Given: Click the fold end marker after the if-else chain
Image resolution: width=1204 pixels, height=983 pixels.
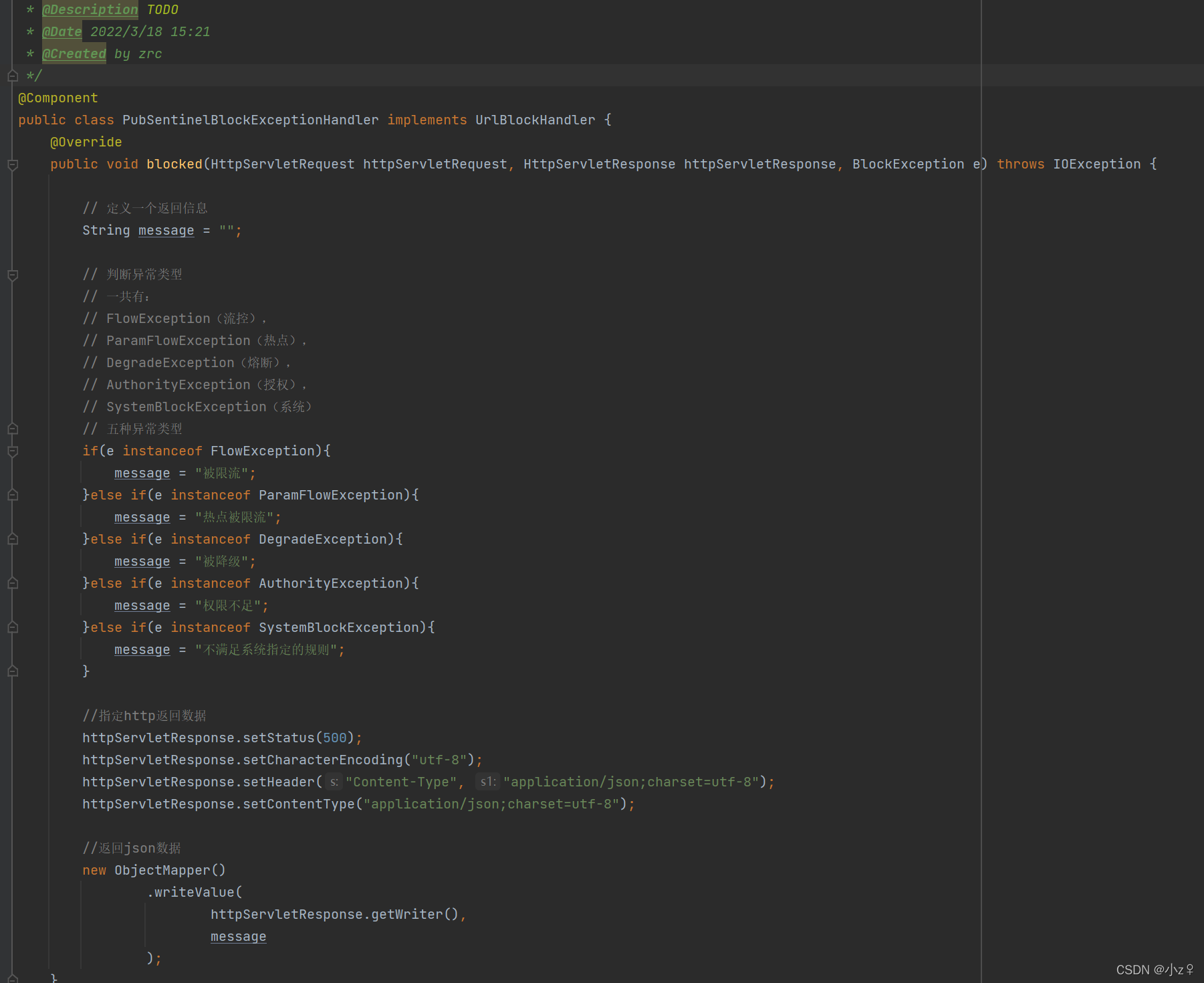Looking at the screenshot, I should (13, 671).
